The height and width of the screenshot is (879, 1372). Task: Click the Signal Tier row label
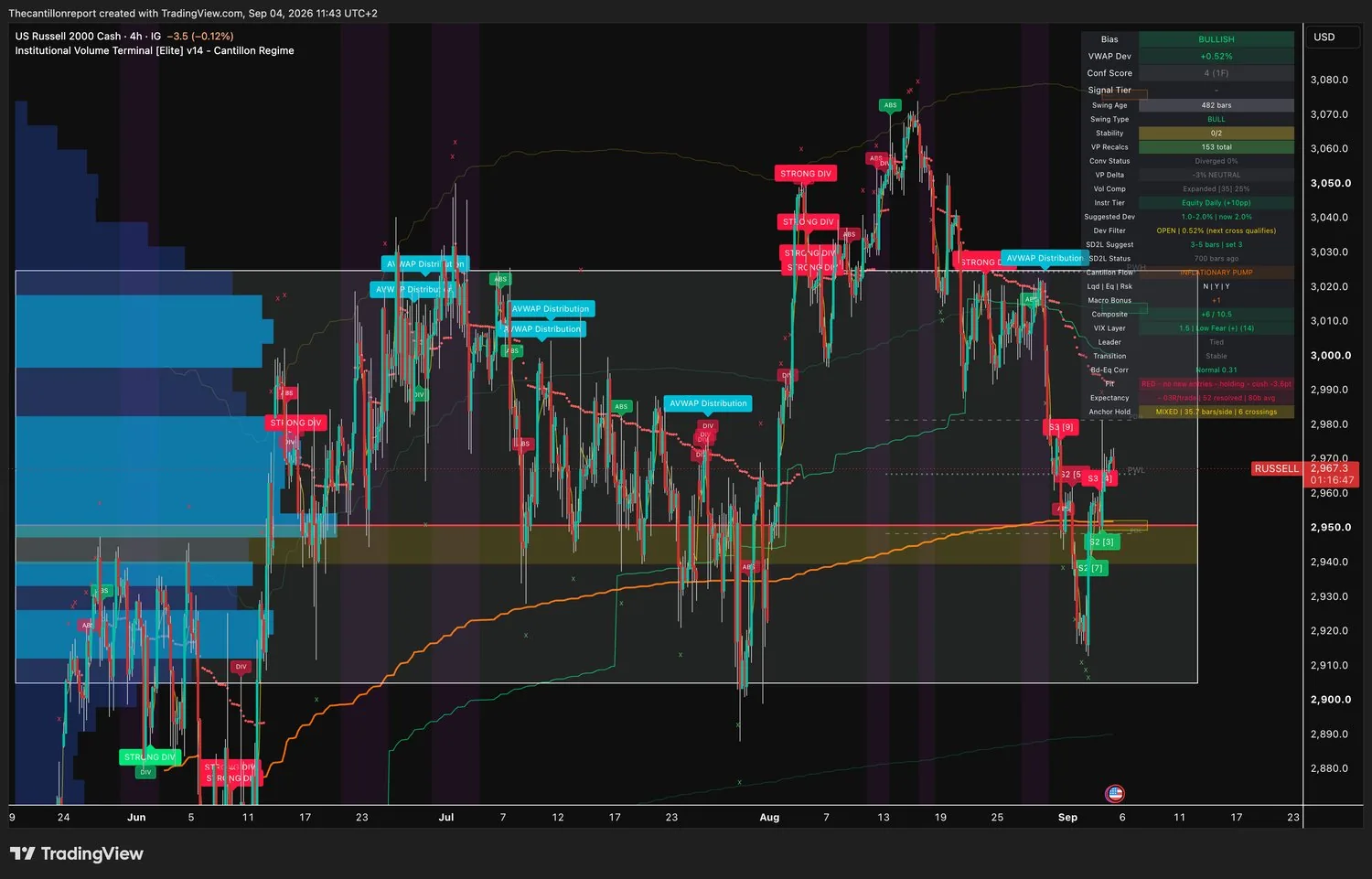(1109, 91)
